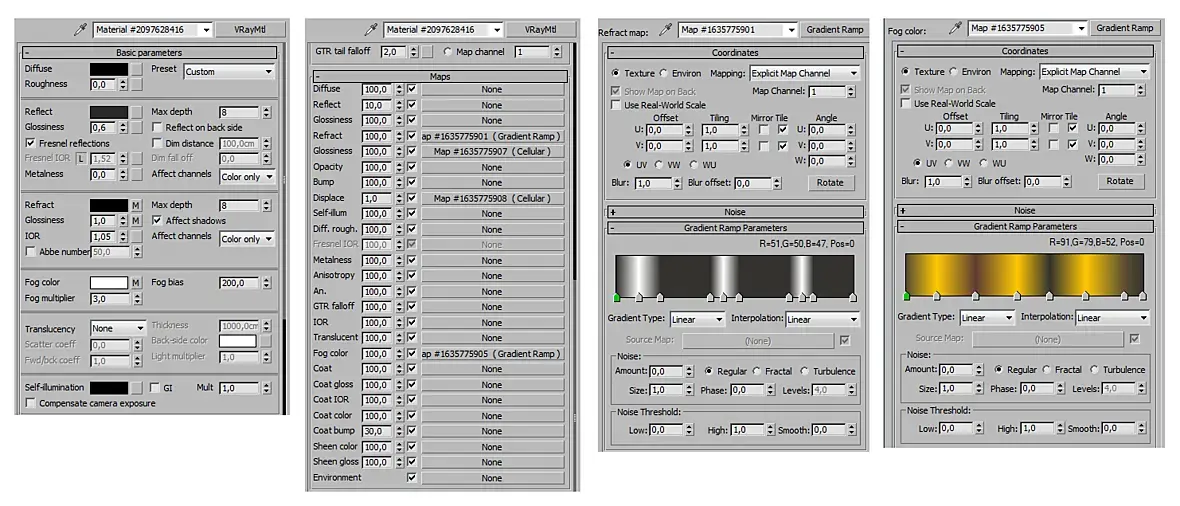Enable Reflect on back side
Screen dimensions: 1180x506
pos(157,127)
